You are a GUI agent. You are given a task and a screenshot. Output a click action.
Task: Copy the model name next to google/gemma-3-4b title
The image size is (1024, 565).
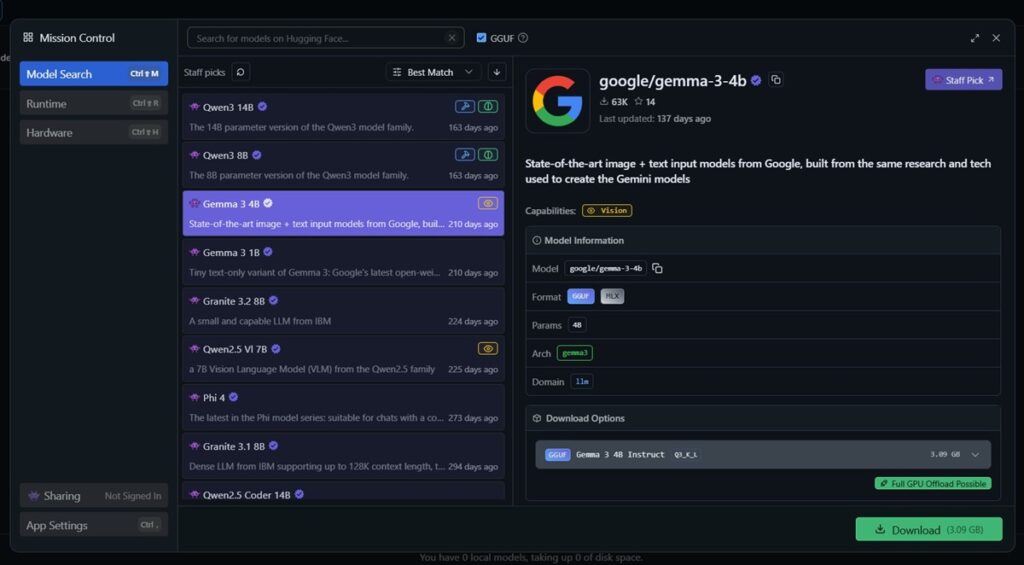coord(776,80)
